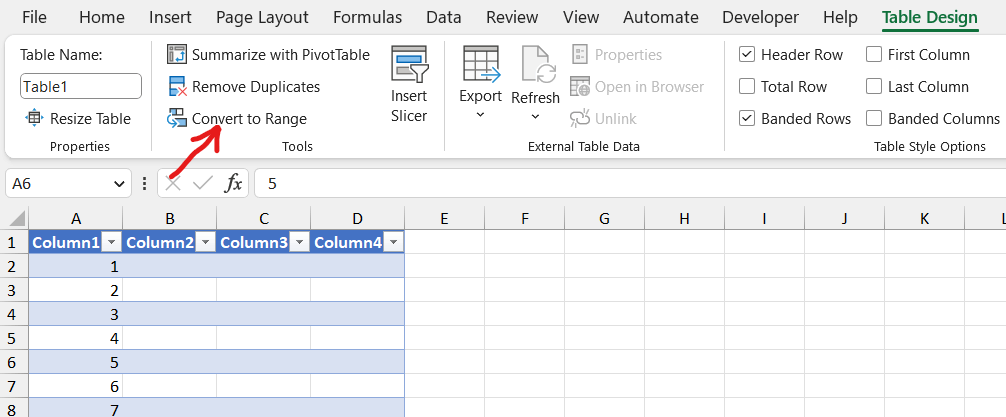Click the Convert to Range icon

click(x=177, y=119)
